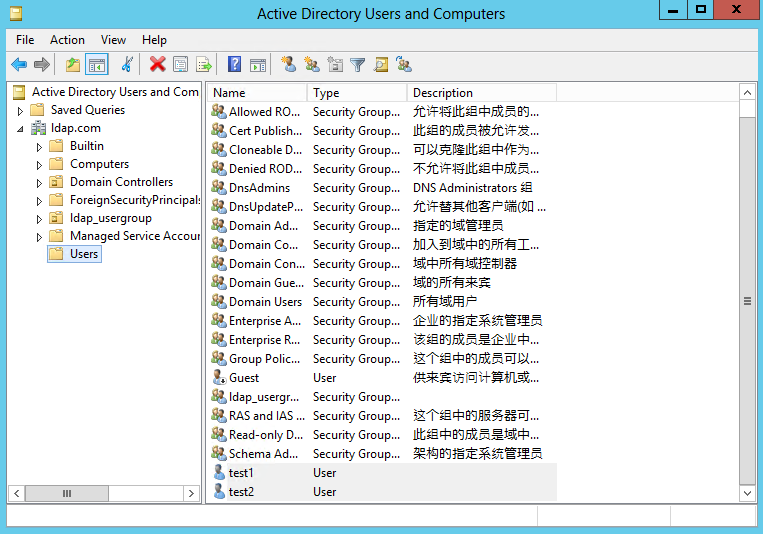Select the Allowed RO... group row
Screen dimensions: 763x534
coord(382,111)
